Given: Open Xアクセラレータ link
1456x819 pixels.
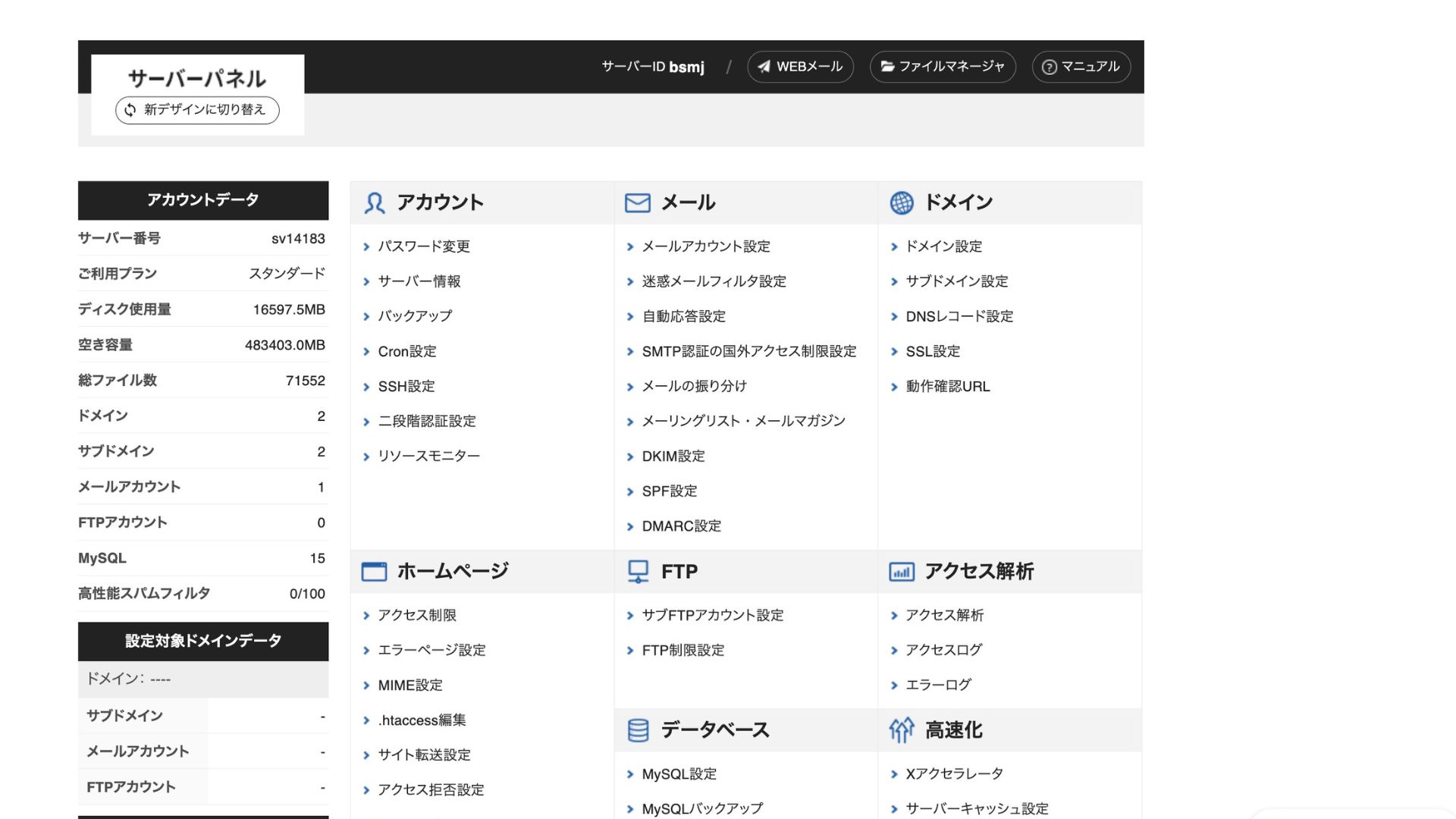Looking at the screenshot, I should click(954, 774).
